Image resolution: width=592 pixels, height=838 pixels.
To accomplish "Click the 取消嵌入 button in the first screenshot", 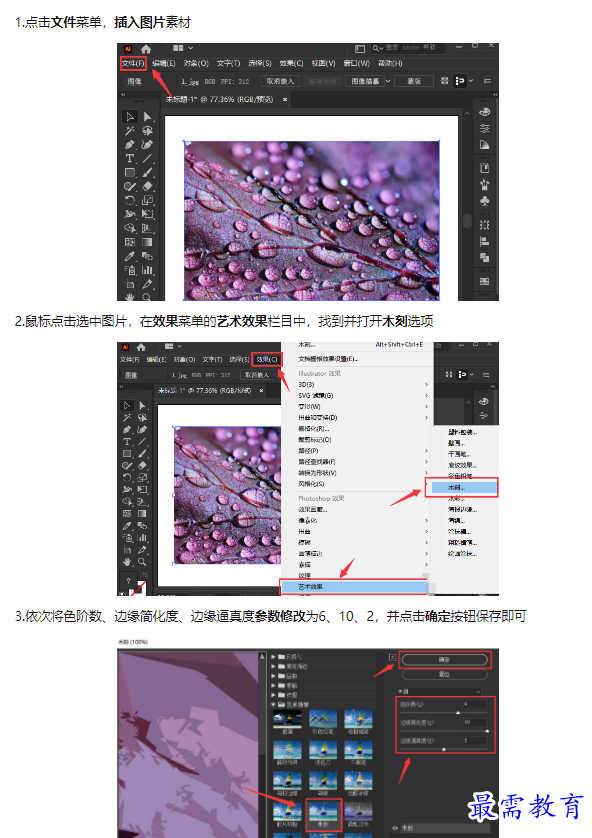I will [280, 81].
